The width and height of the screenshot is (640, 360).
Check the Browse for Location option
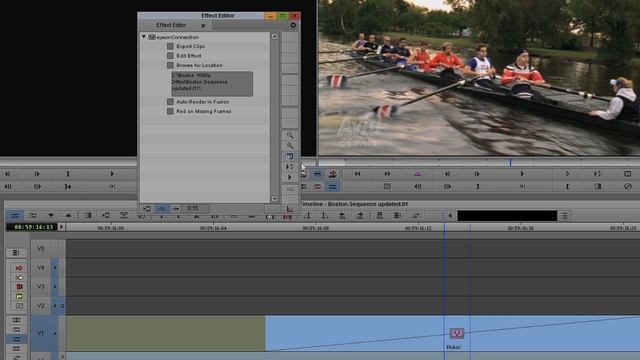click(x=170, y=65)
